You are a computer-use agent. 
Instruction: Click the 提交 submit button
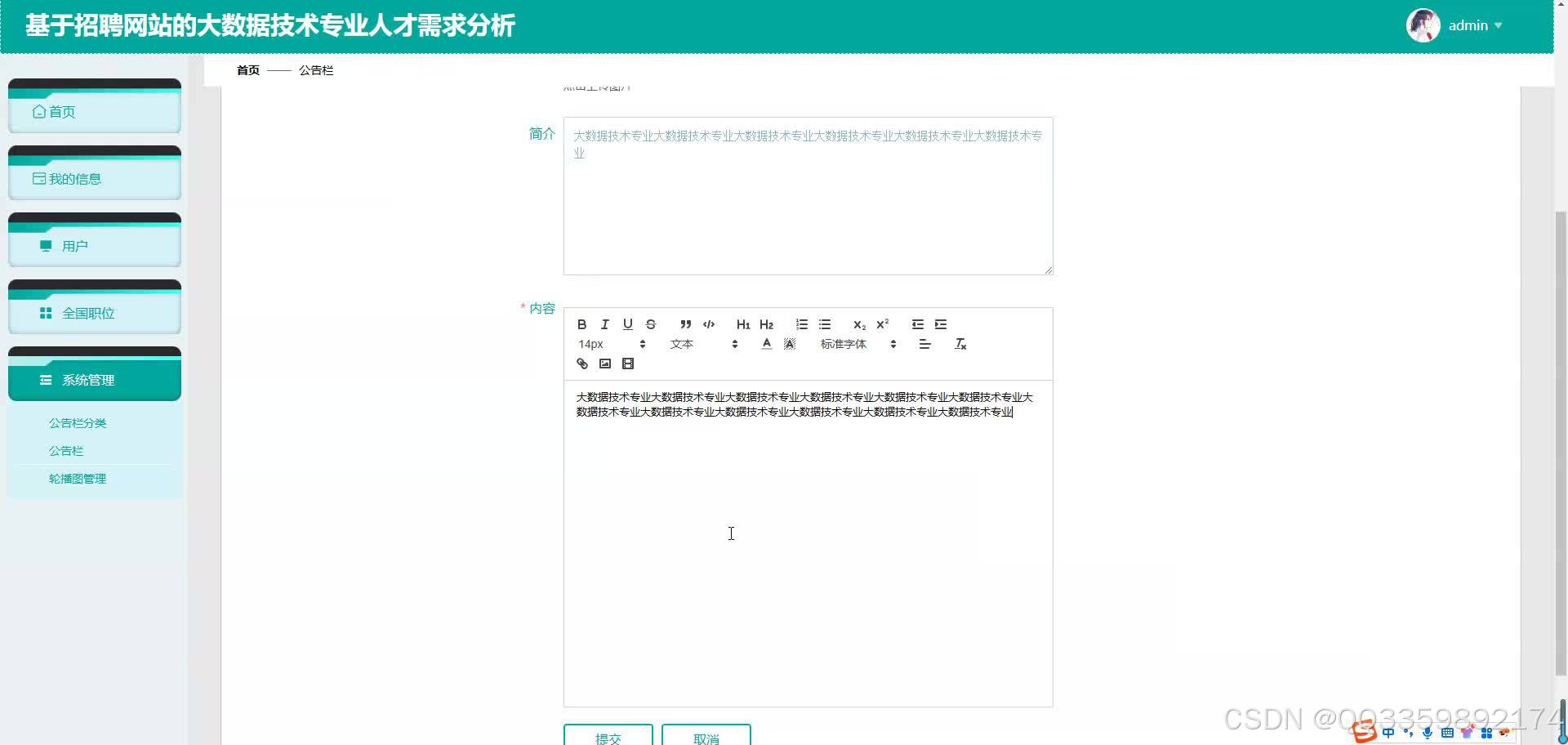click(x=607, y=736)
